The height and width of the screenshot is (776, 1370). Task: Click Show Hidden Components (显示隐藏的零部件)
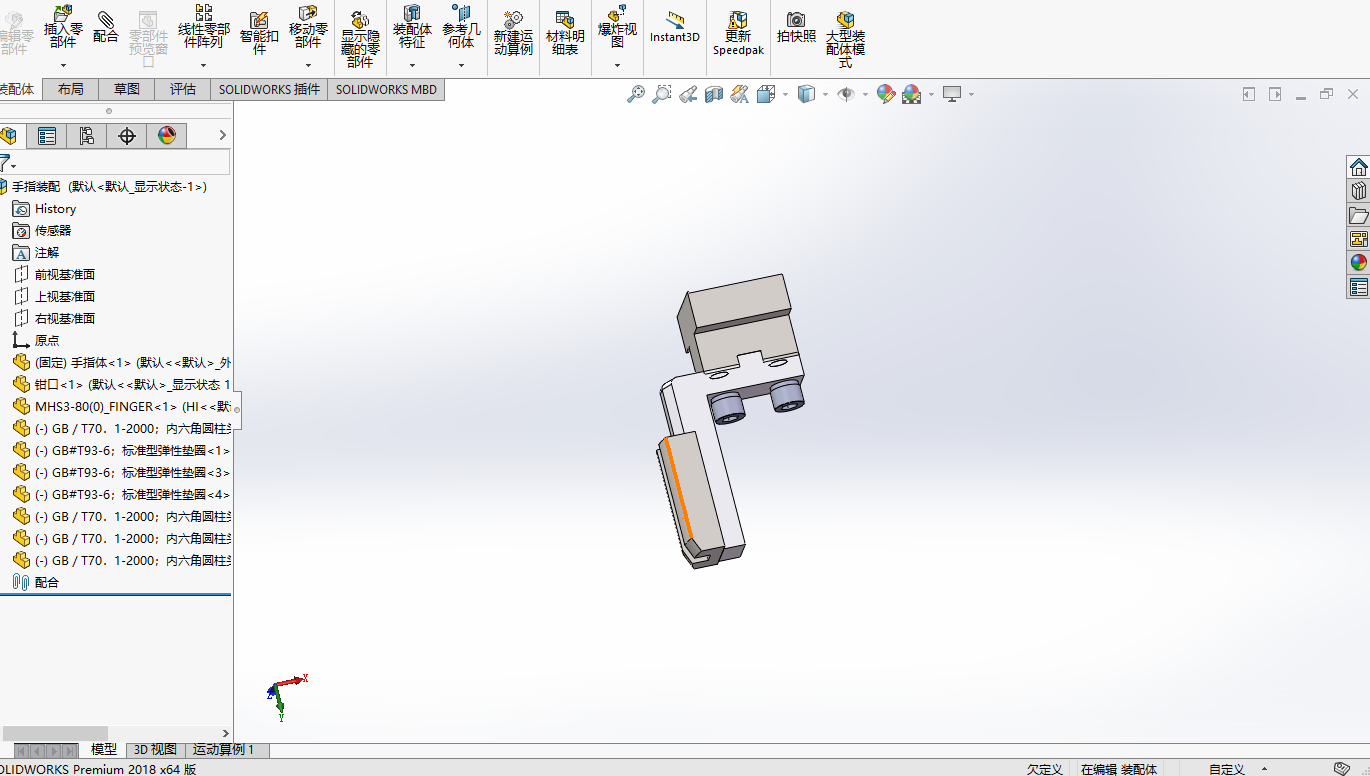pyautogui.click(x=360, y=40)
